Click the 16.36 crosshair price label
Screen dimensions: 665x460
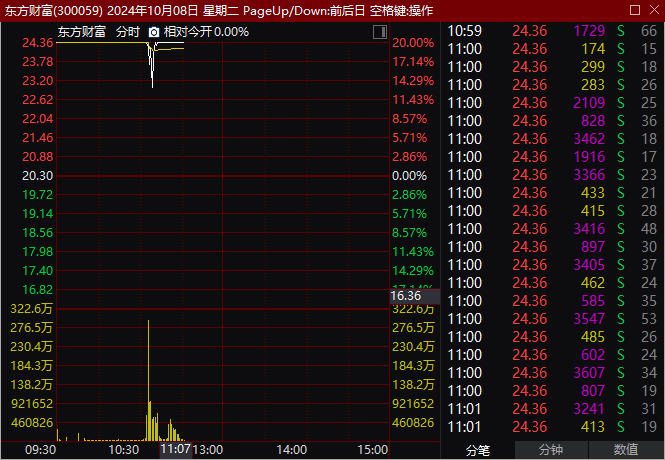(x=405, y=296)
